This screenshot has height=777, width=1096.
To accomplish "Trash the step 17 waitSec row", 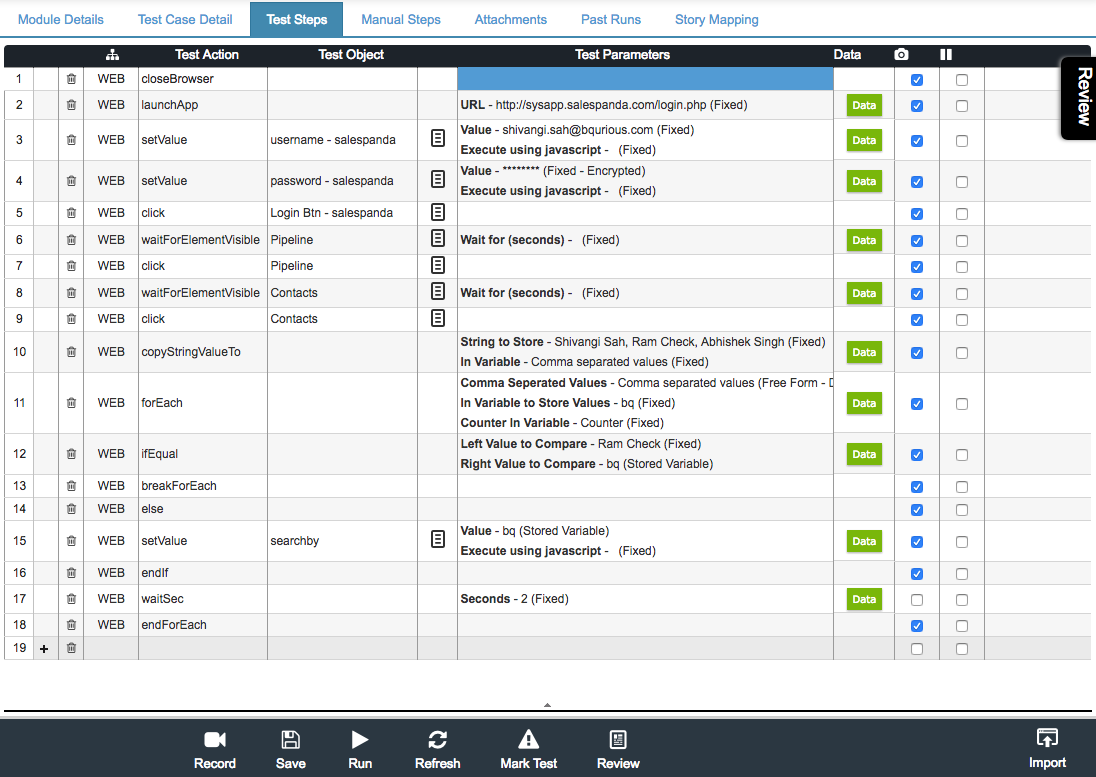I will point(71,599).
